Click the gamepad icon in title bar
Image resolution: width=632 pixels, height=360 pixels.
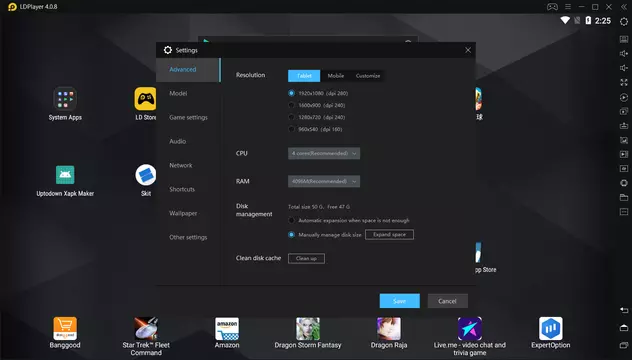(552, 7)
